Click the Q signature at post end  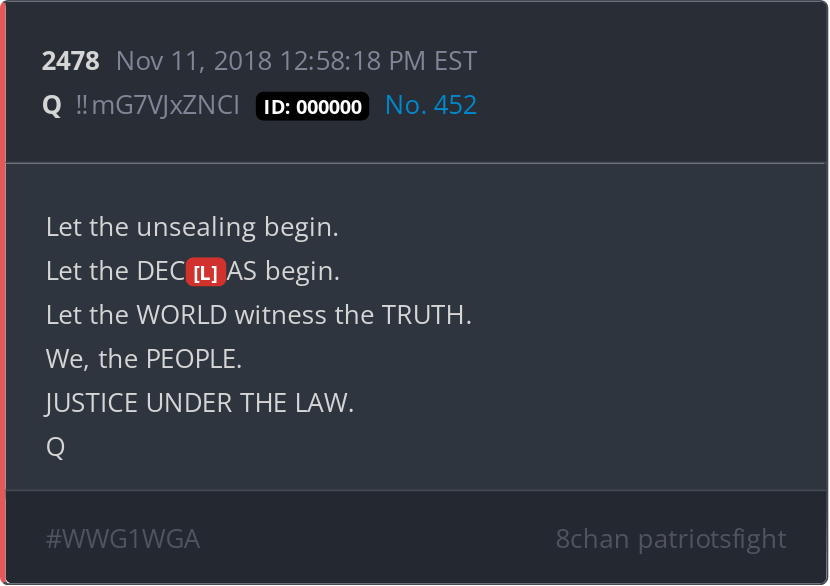[56, 447]
